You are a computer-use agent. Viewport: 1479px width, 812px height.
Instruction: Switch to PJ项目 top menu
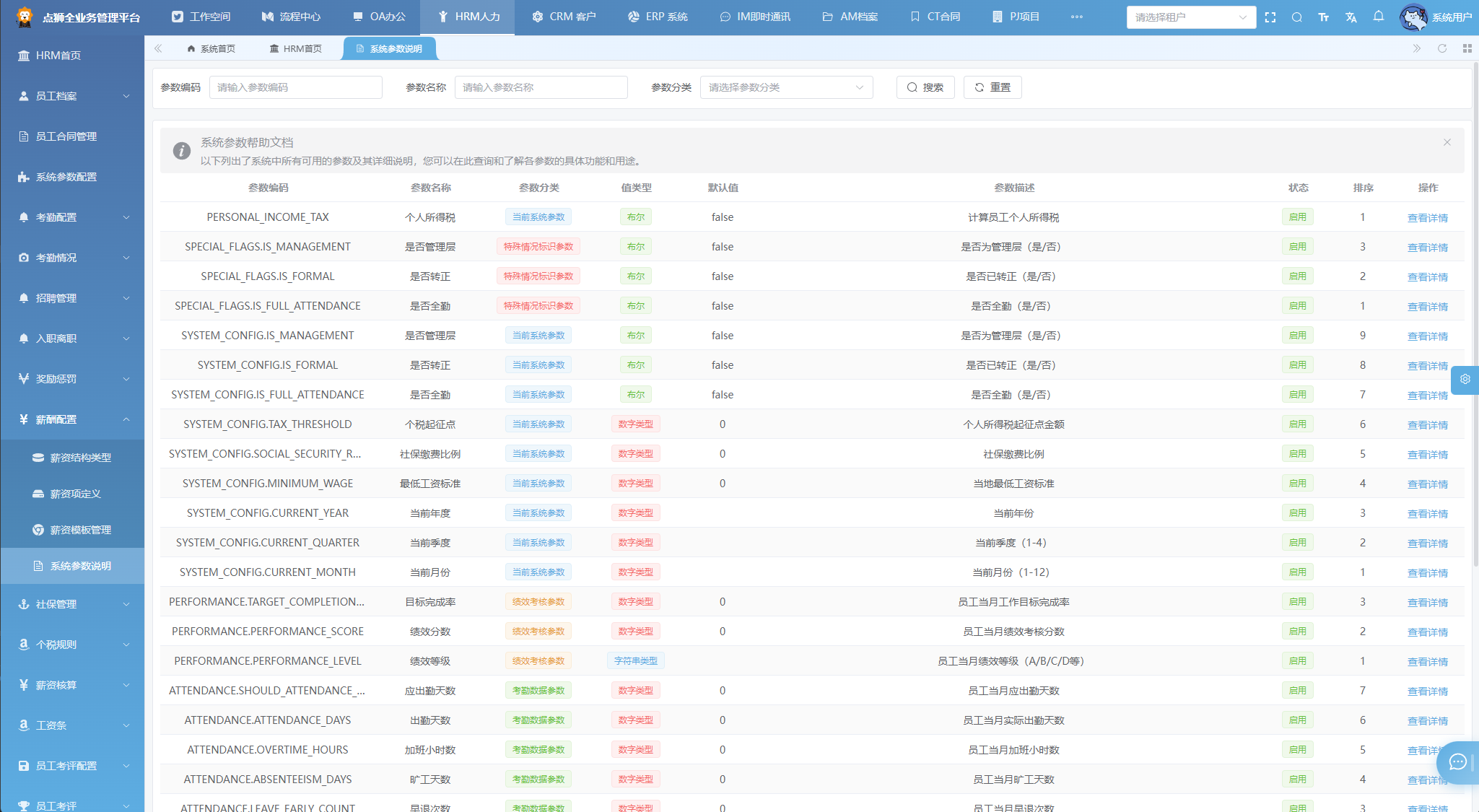click(x=1016, y=17)
